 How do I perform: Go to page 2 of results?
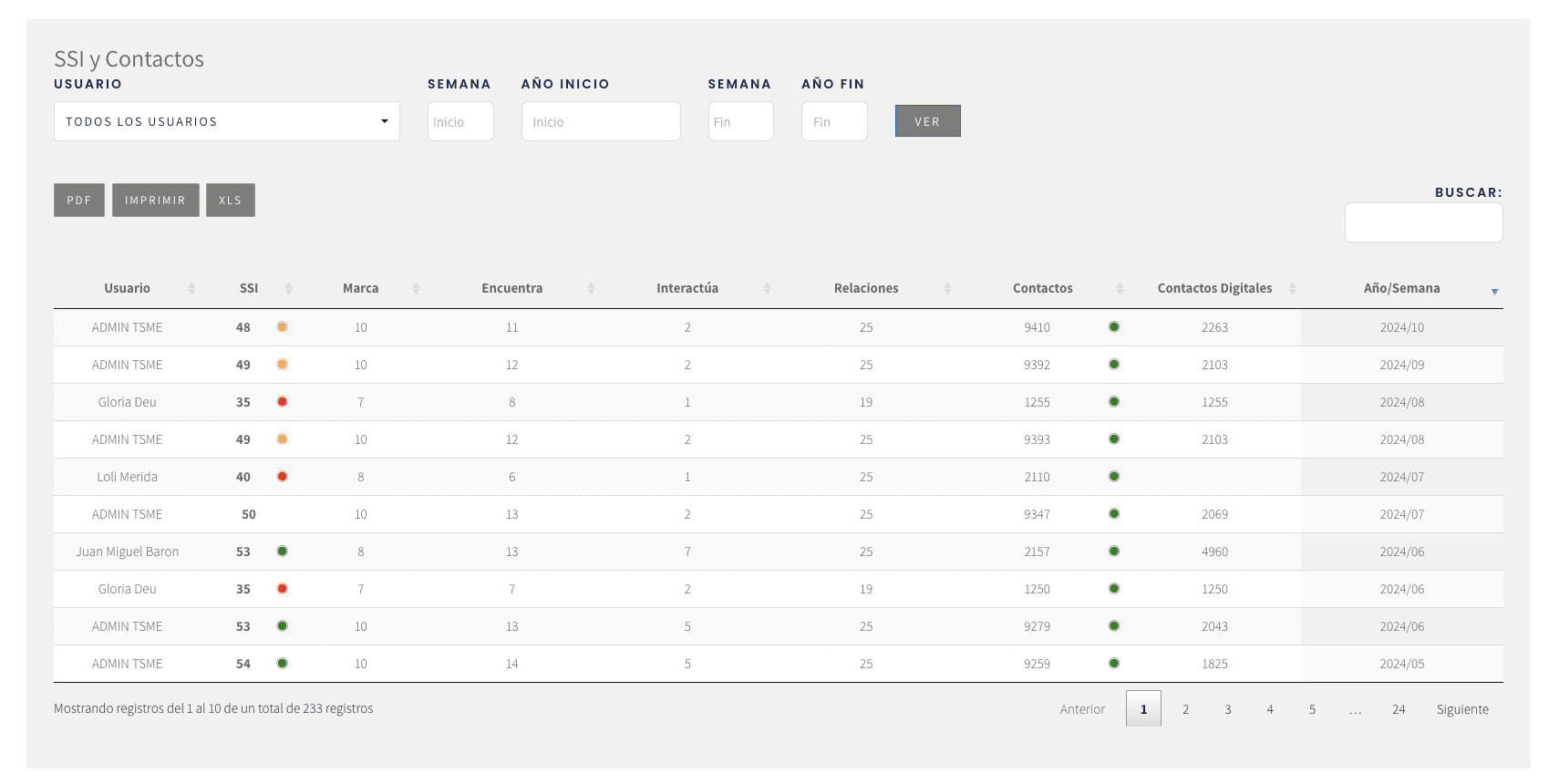tap(1185, 709)
